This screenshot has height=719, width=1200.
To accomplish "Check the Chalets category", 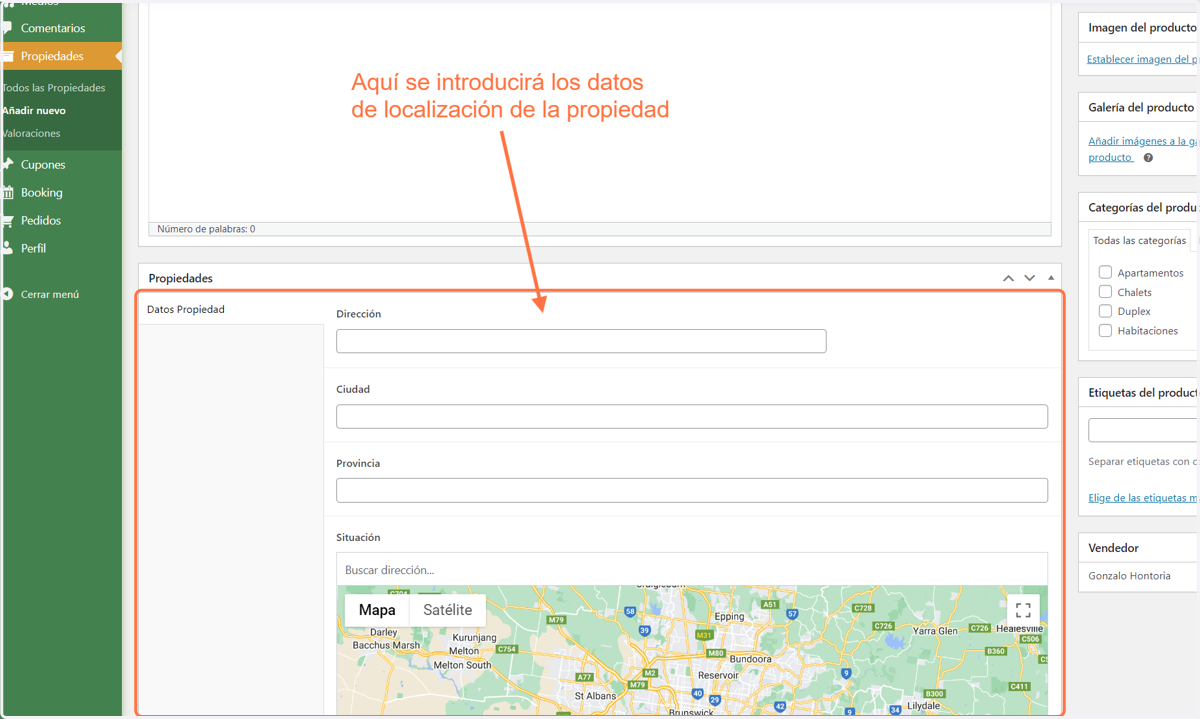I will (x=1105, y=291).
